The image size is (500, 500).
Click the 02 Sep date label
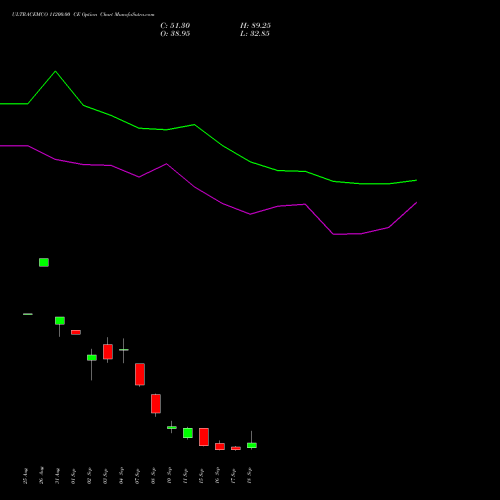(90, 476)
